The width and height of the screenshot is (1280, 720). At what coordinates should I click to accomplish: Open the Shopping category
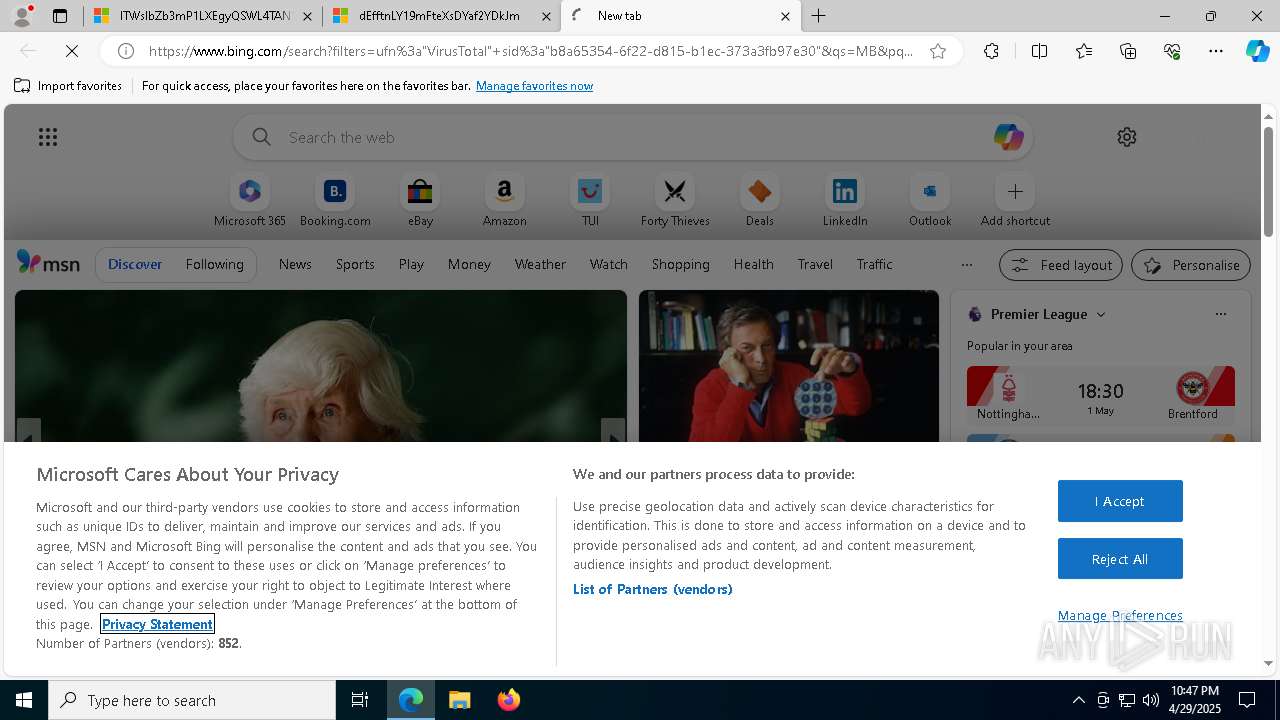click(681, 264)
